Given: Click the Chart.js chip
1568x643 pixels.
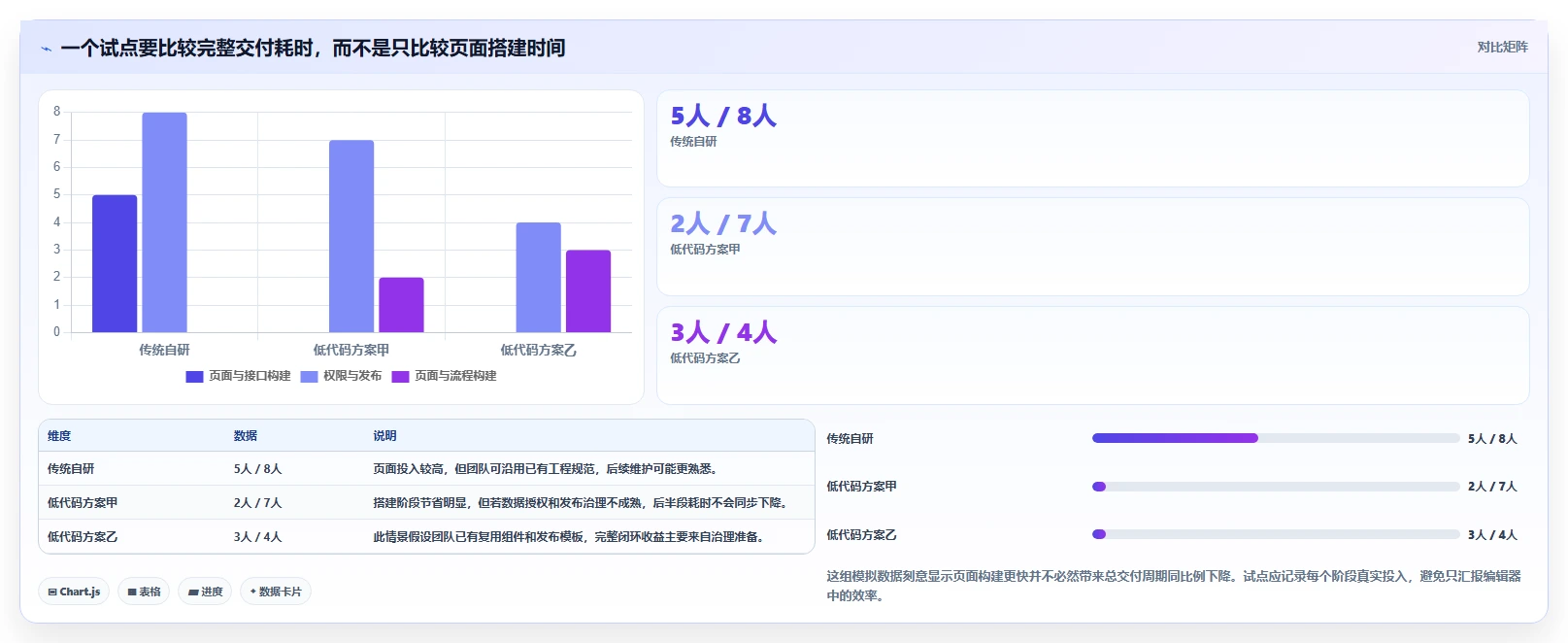Looking at the screenshot, I should click(x=74, y=592).
